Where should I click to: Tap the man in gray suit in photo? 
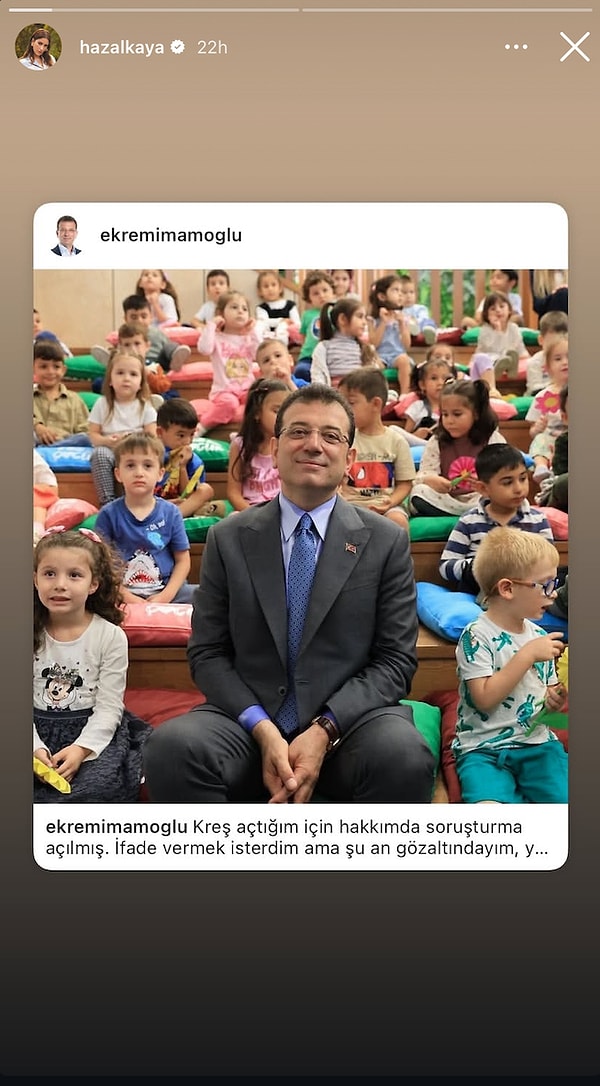pyautogui.click(x=298, y=596)
